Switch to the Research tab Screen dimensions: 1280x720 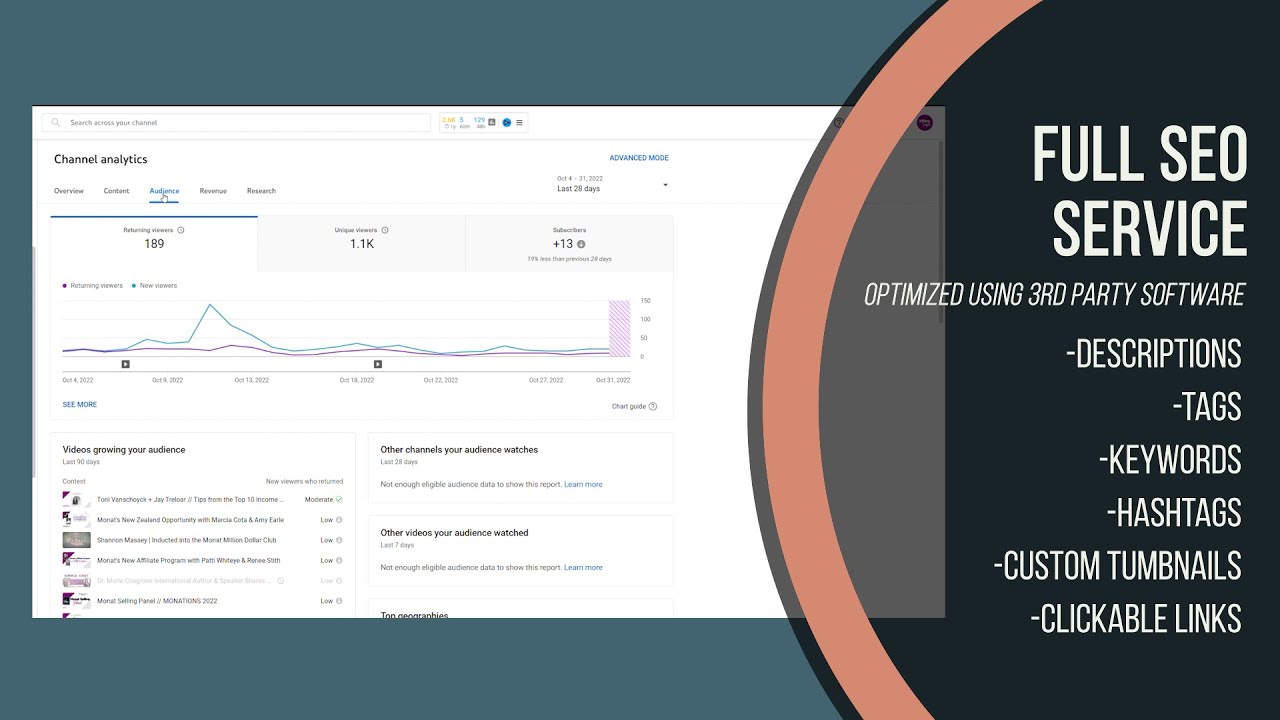(261, 191)
